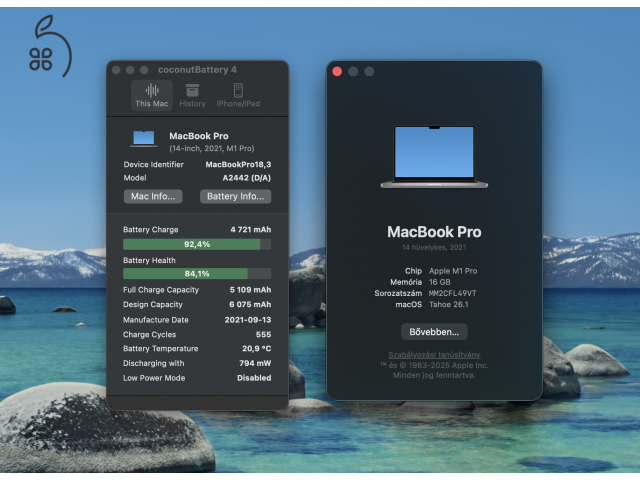Select the serial number MM2CFL49VT

(x=452, y=293)
